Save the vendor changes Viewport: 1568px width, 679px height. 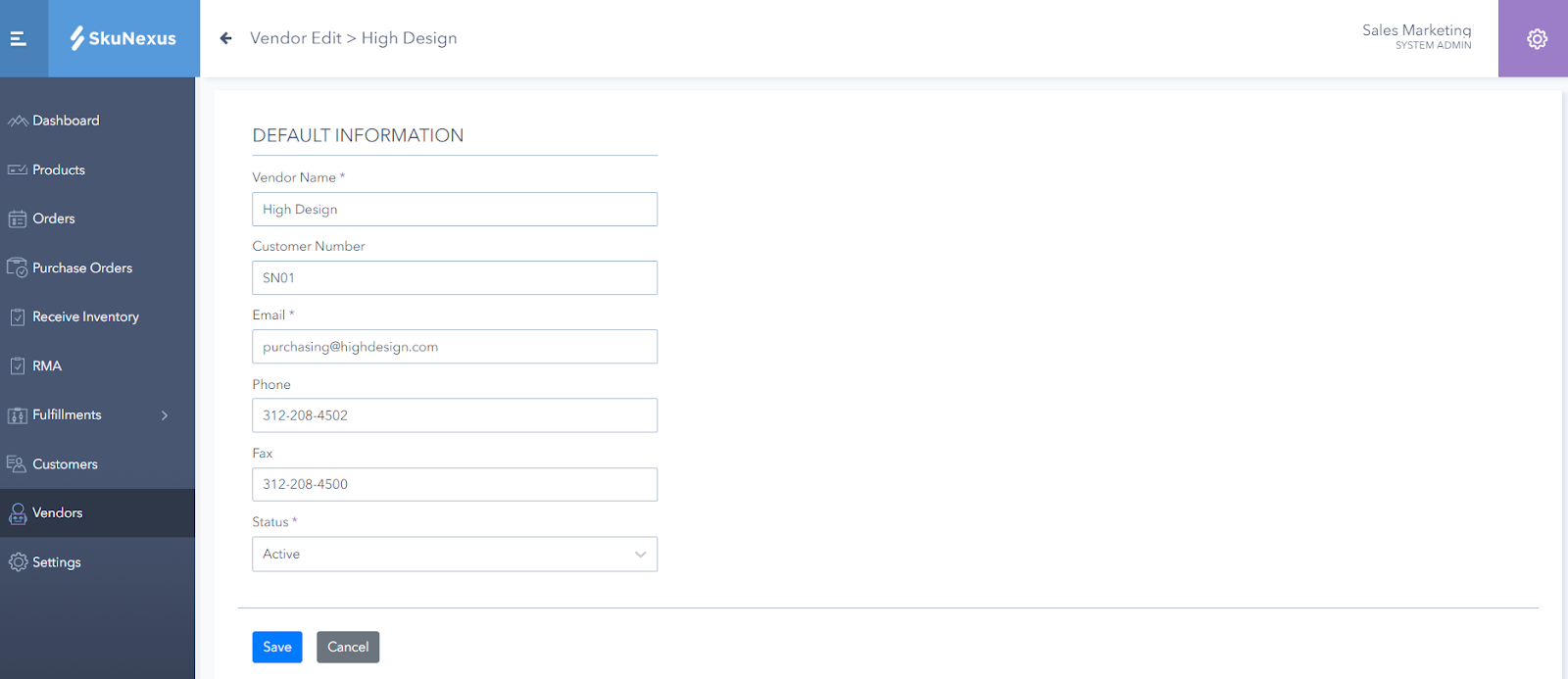[x=277, y=647]
